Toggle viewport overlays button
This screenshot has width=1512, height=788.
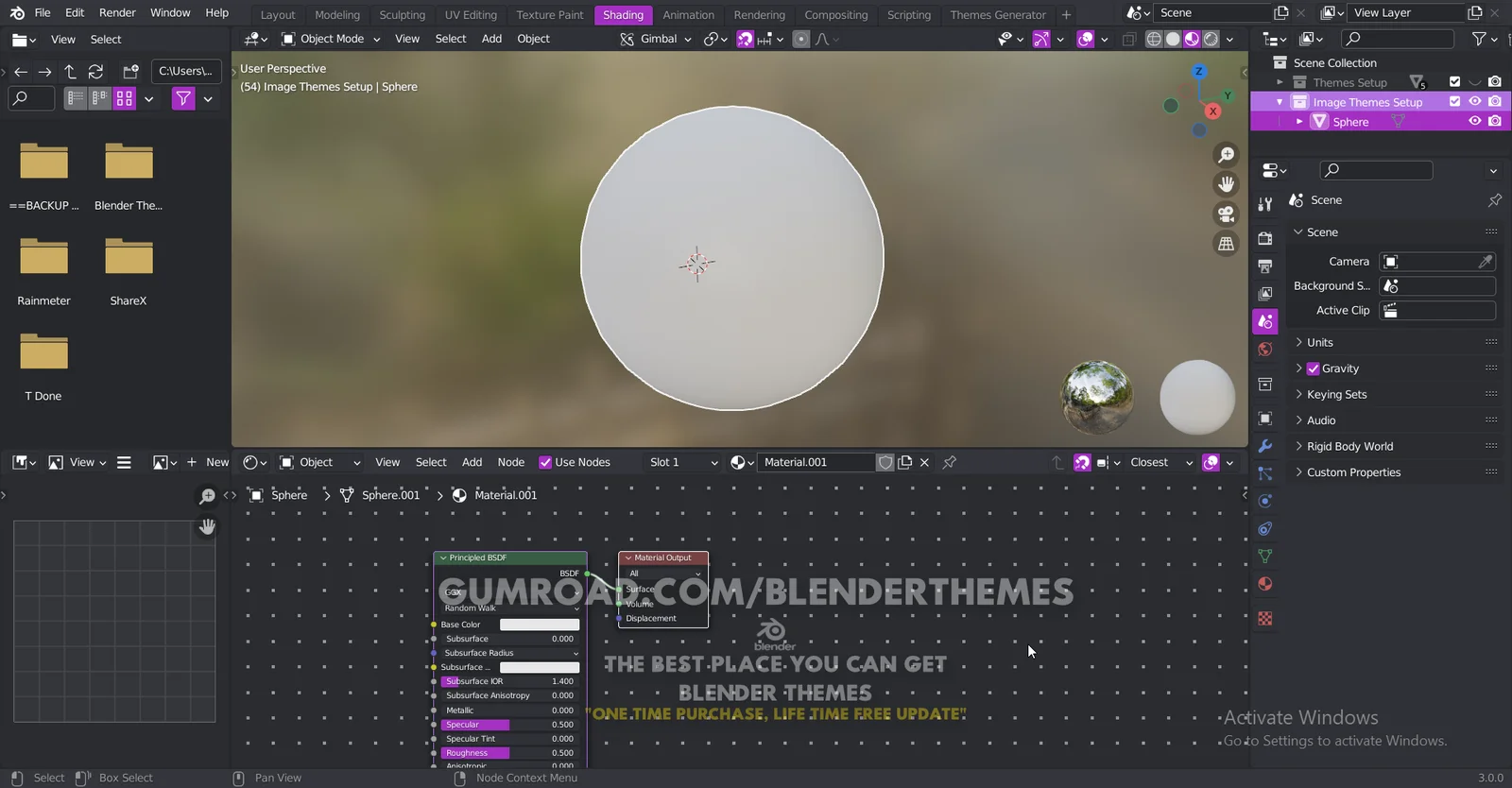coord(1086,39)
